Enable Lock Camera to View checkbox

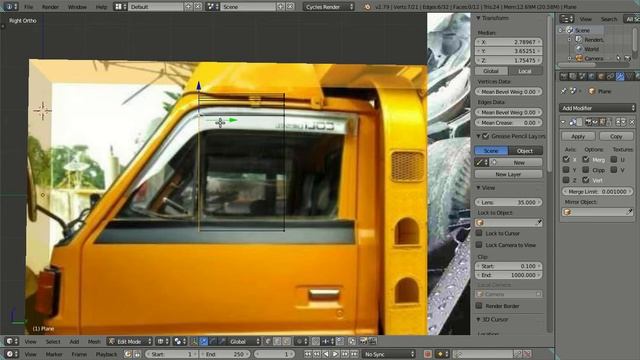479,245
